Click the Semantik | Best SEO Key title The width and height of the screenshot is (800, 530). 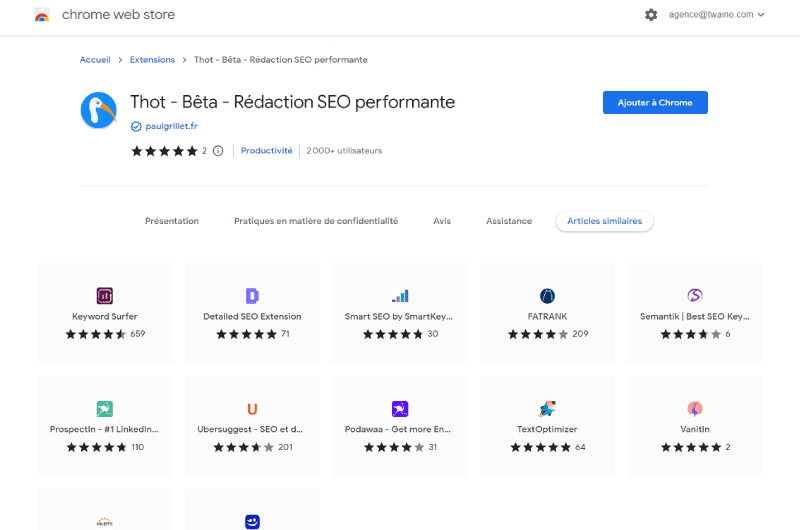(694, 316)
